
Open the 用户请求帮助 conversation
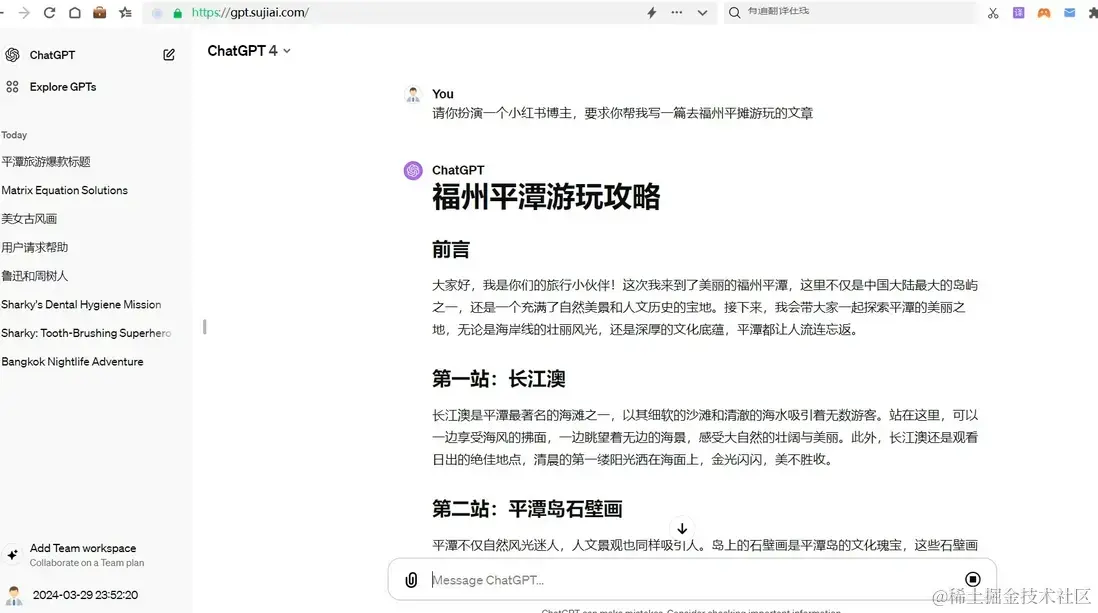[34, 247]
